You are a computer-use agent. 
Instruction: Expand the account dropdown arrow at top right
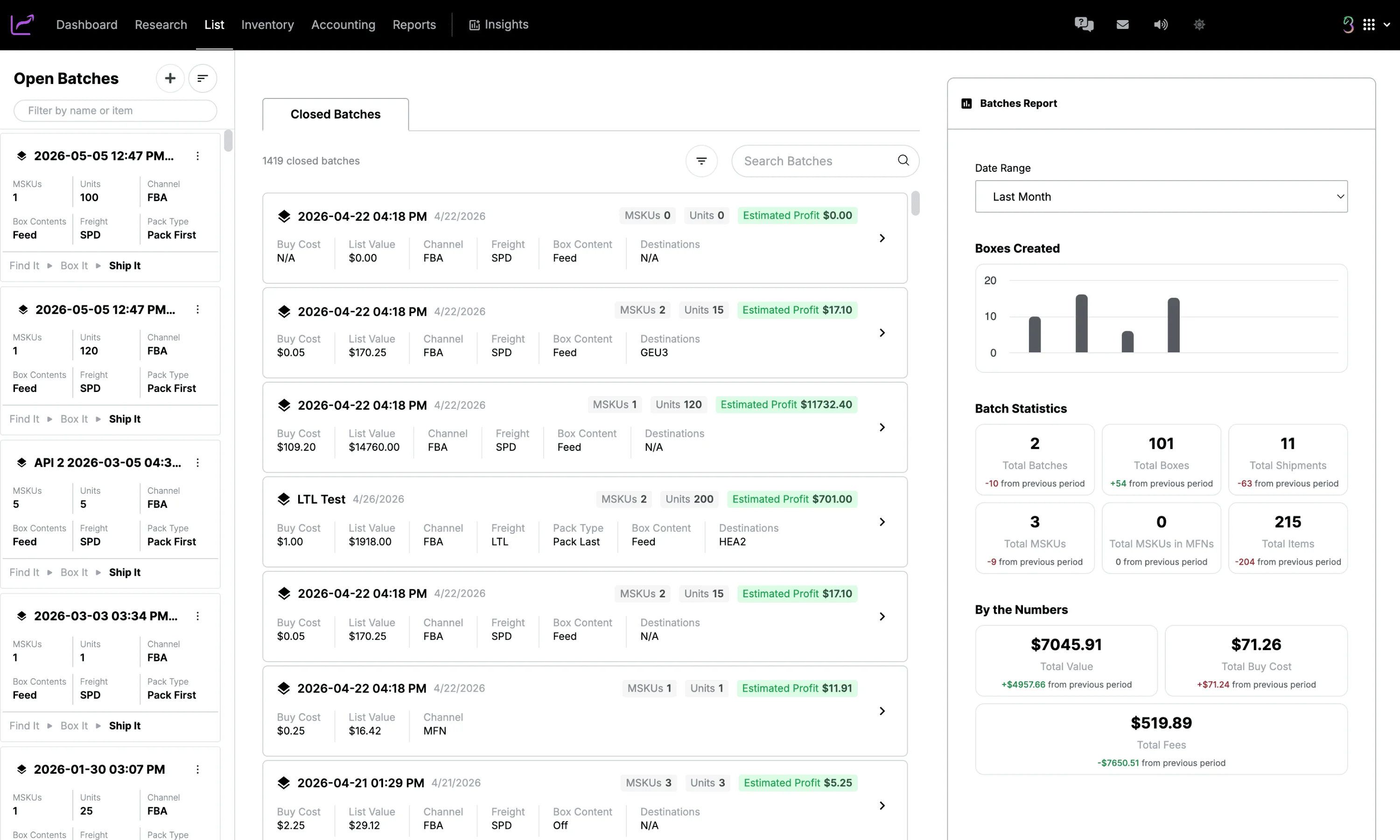pos(1387,24)
